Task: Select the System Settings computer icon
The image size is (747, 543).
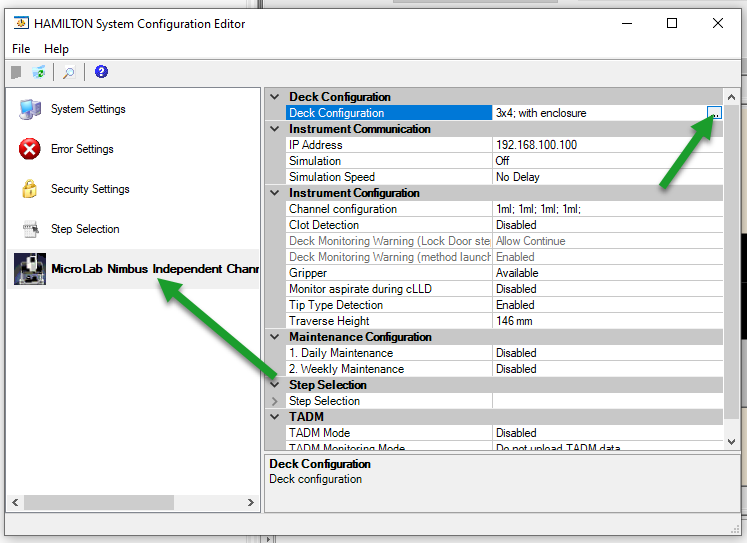Action: (x=30, y=110)
